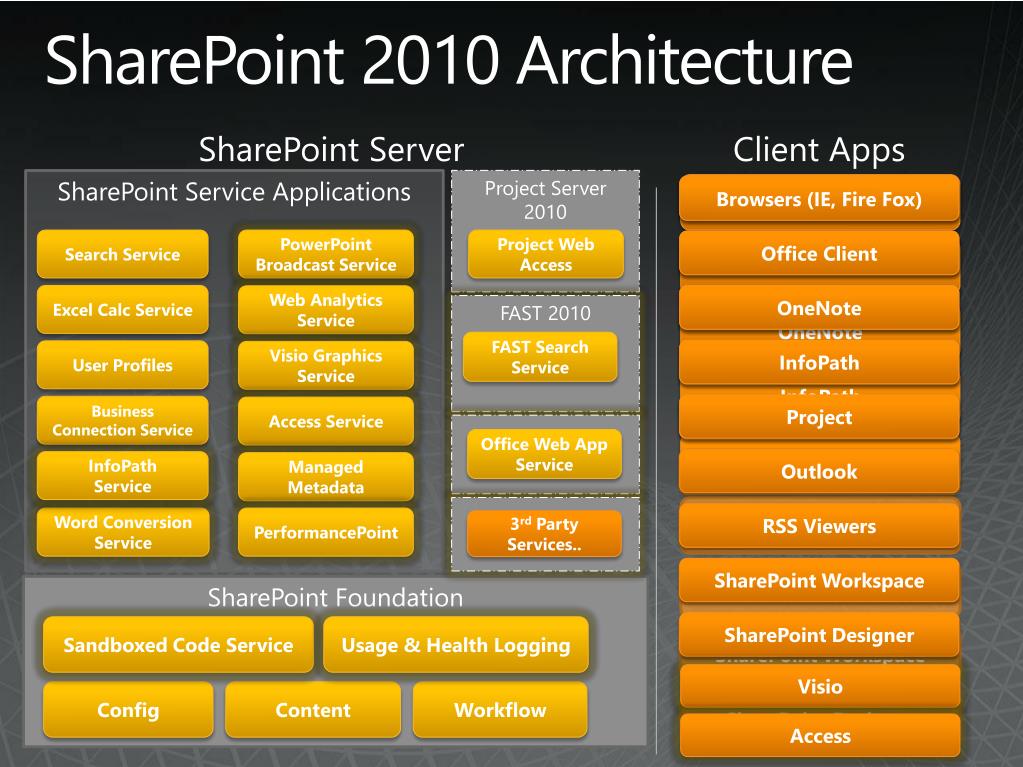Click the Visio Graphics Service box
The width and height of the screenshot is (1023, 767).
[326, 365]
